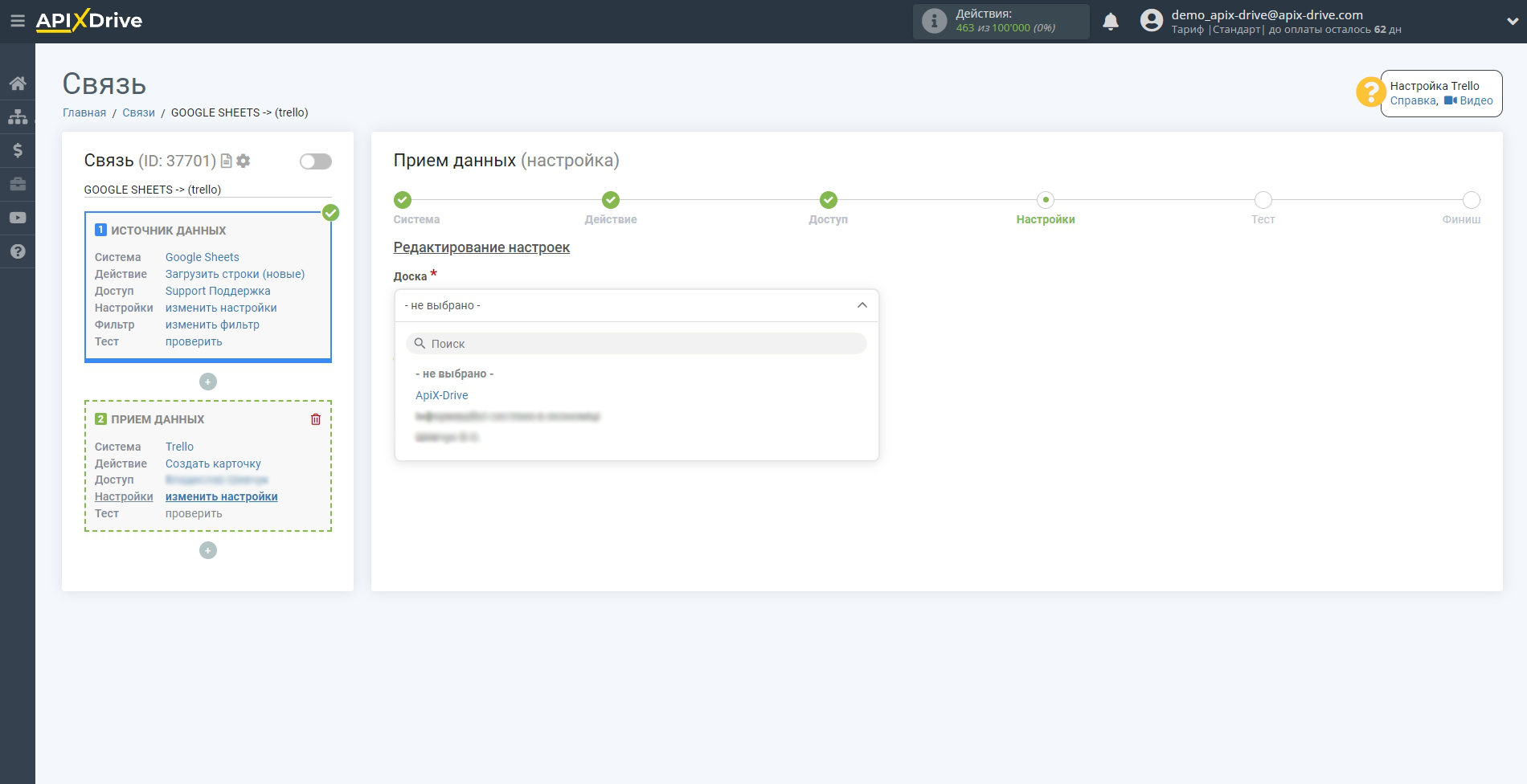Go to Тест step

pos(1263,200)
